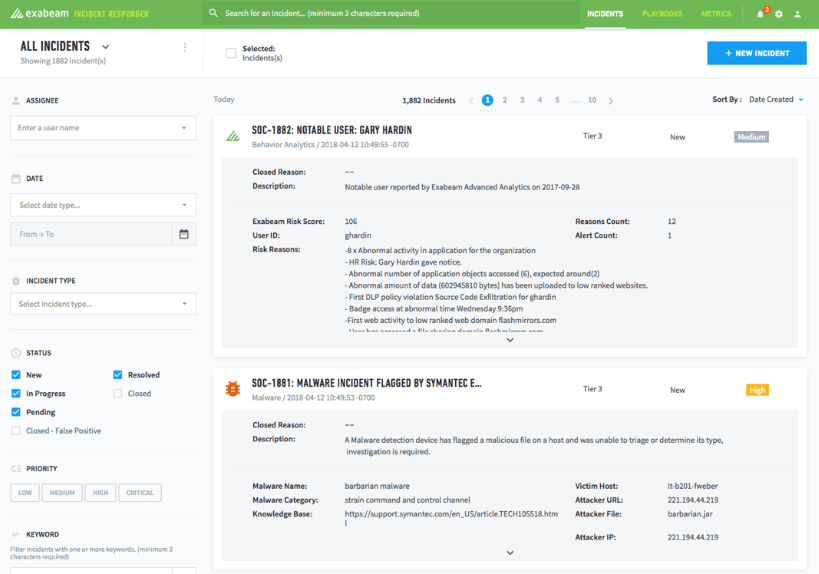
Task: Open the Sort By Date Created dropdown
Action: pos(776,99)
